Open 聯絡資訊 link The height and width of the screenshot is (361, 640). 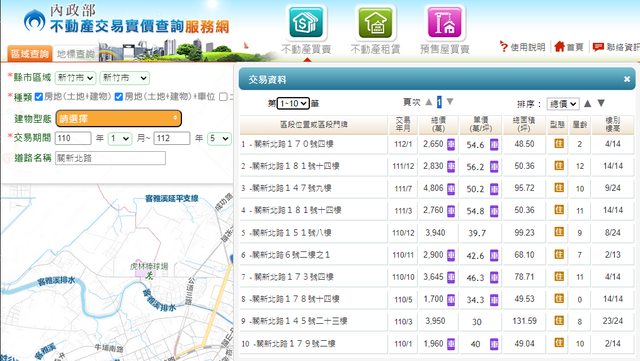pyautogui.click(x=616, y=47)
